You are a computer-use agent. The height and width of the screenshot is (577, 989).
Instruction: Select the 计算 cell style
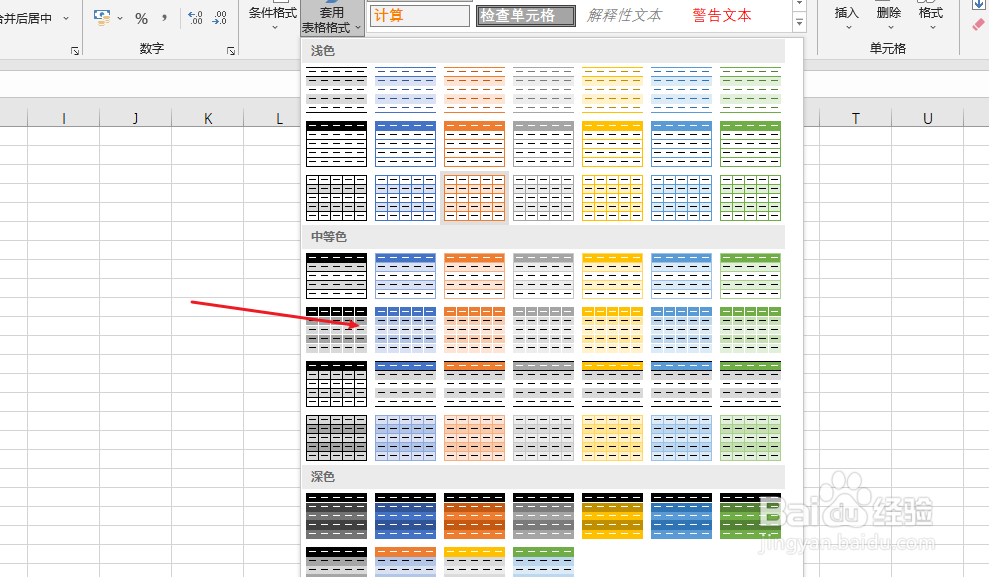tap(418, 15)
